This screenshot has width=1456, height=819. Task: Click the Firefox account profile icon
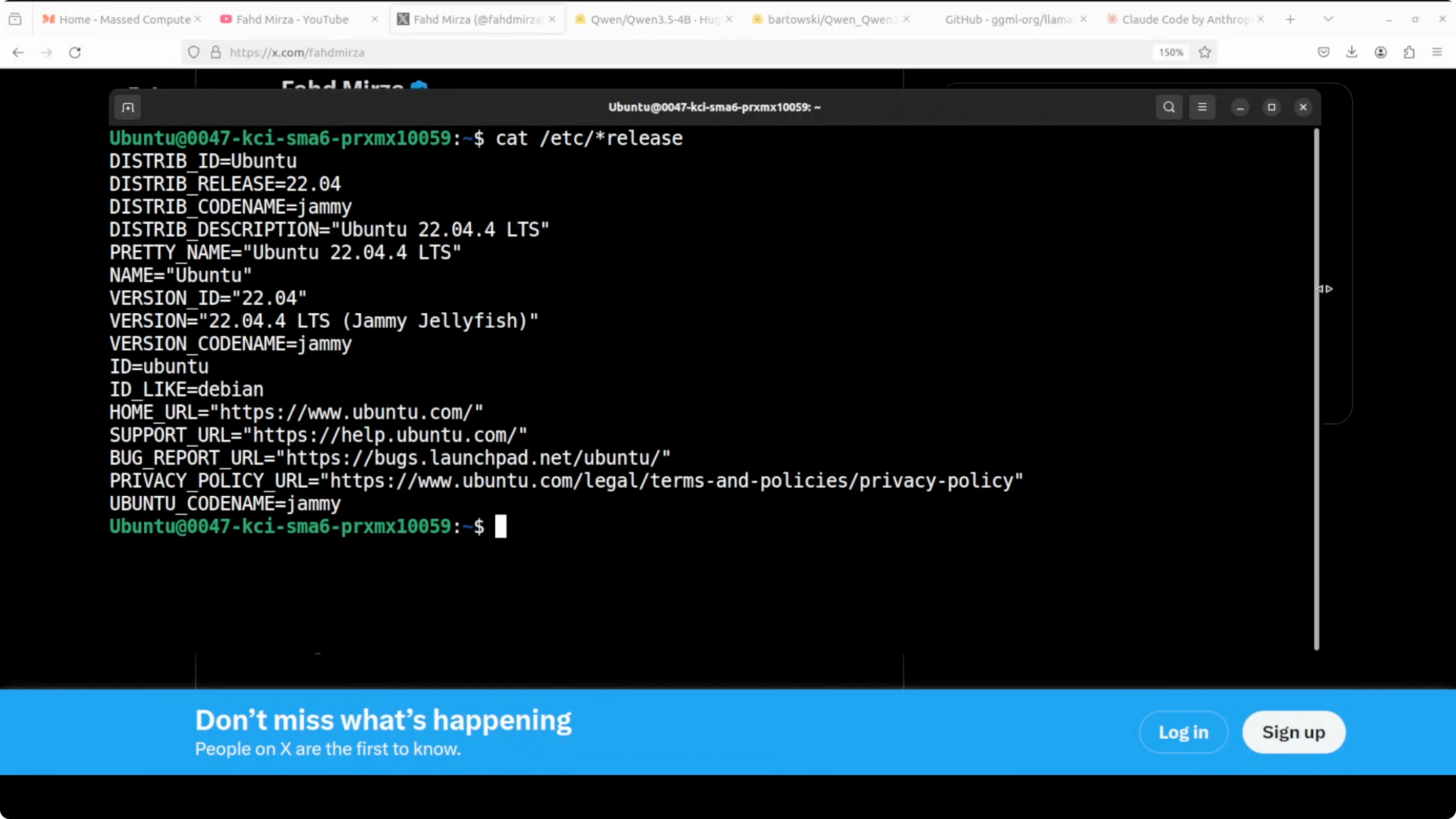(1380, 53)
